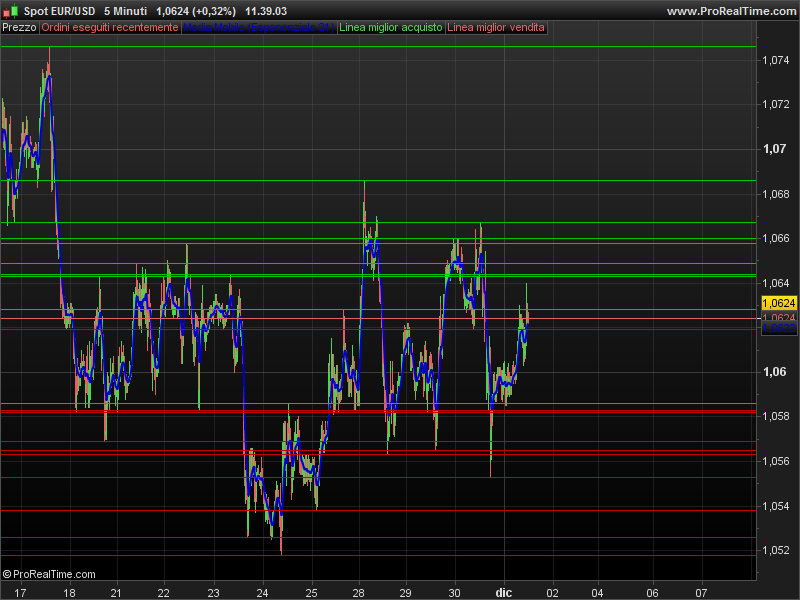The height and width of the screenshot is (600, 800).
Task: Click the 1,056 price axis label
Action: click(x=776, y=461)
